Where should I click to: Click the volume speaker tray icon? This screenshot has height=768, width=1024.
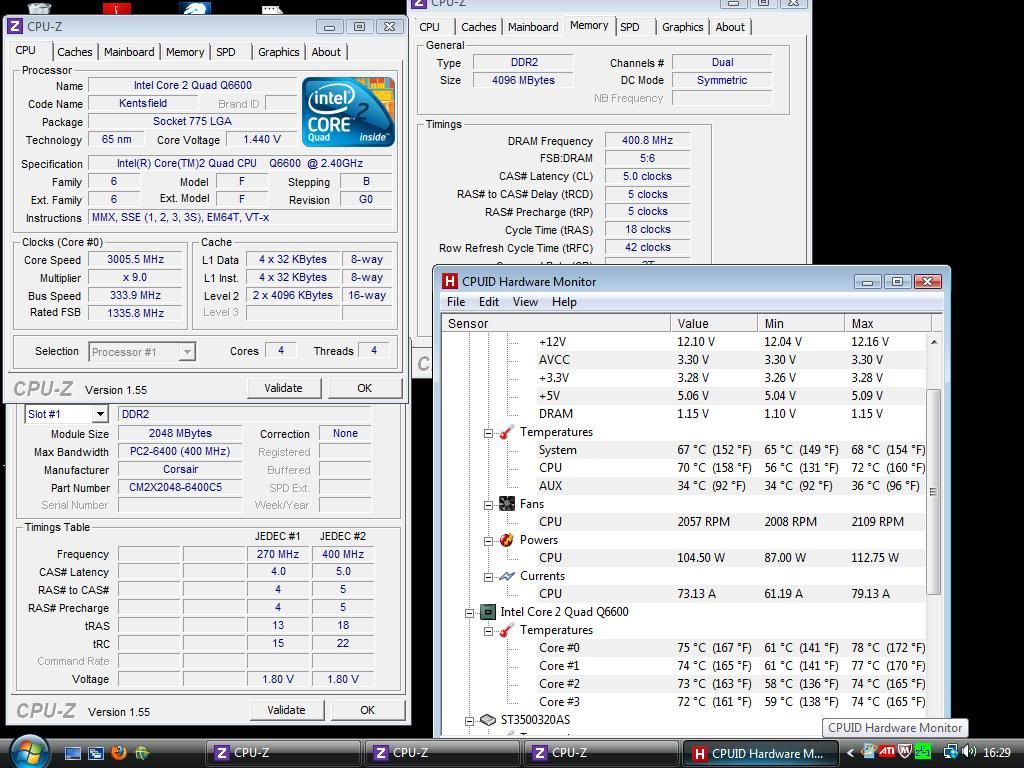click(969, 752)
